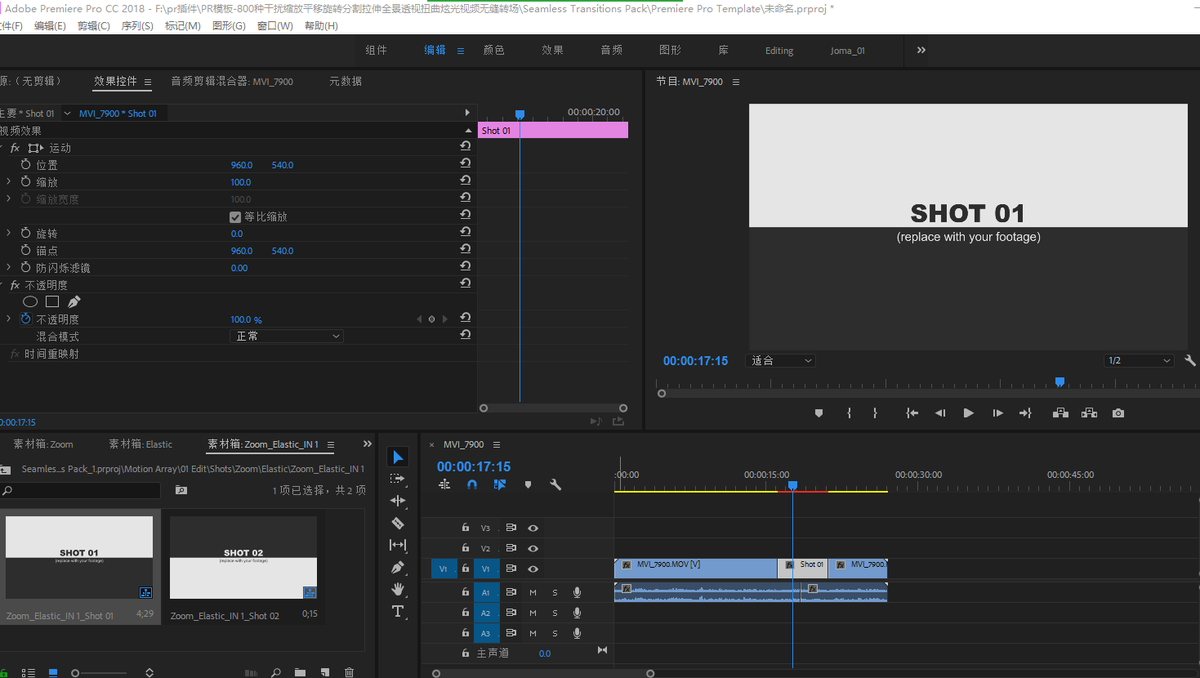Screen dimensions: 1200x678
Task: Hide track V3 with its eye icon
Action: 533,528
